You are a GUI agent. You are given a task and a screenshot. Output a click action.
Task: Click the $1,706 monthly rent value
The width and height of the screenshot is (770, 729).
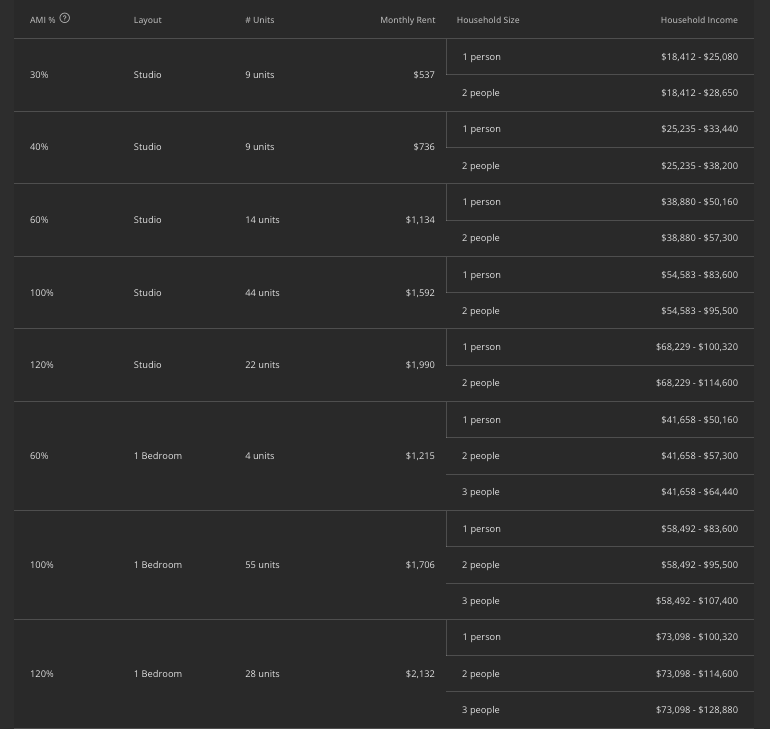[x=420, y=565]
